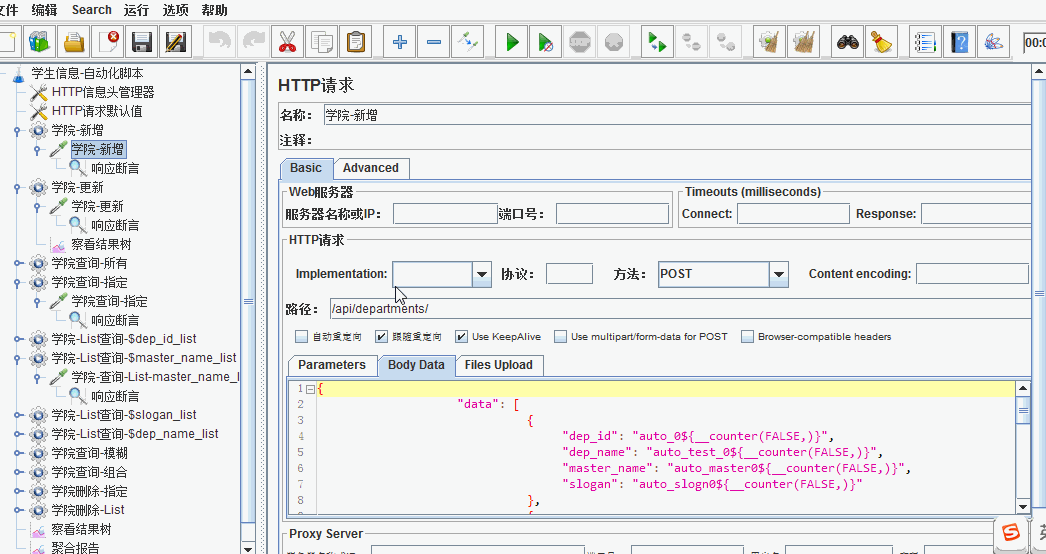Click the 服务器名称或IP input field
This screenshot has width=1046, height=554.
point(446,214)
